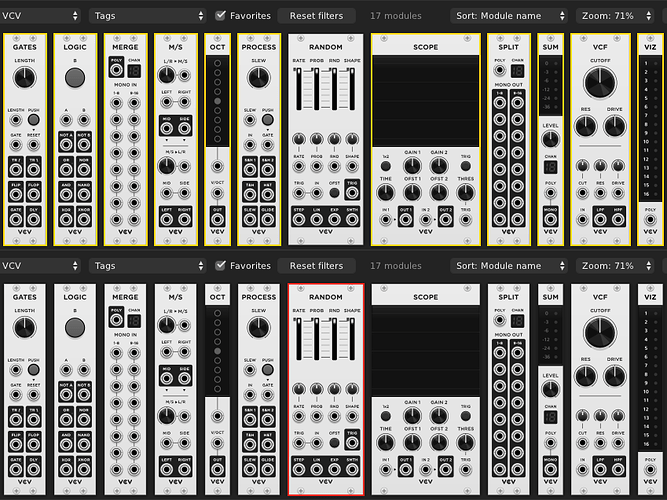Click the LPF output on the yellow-outlined VCF module

(600, 220)
